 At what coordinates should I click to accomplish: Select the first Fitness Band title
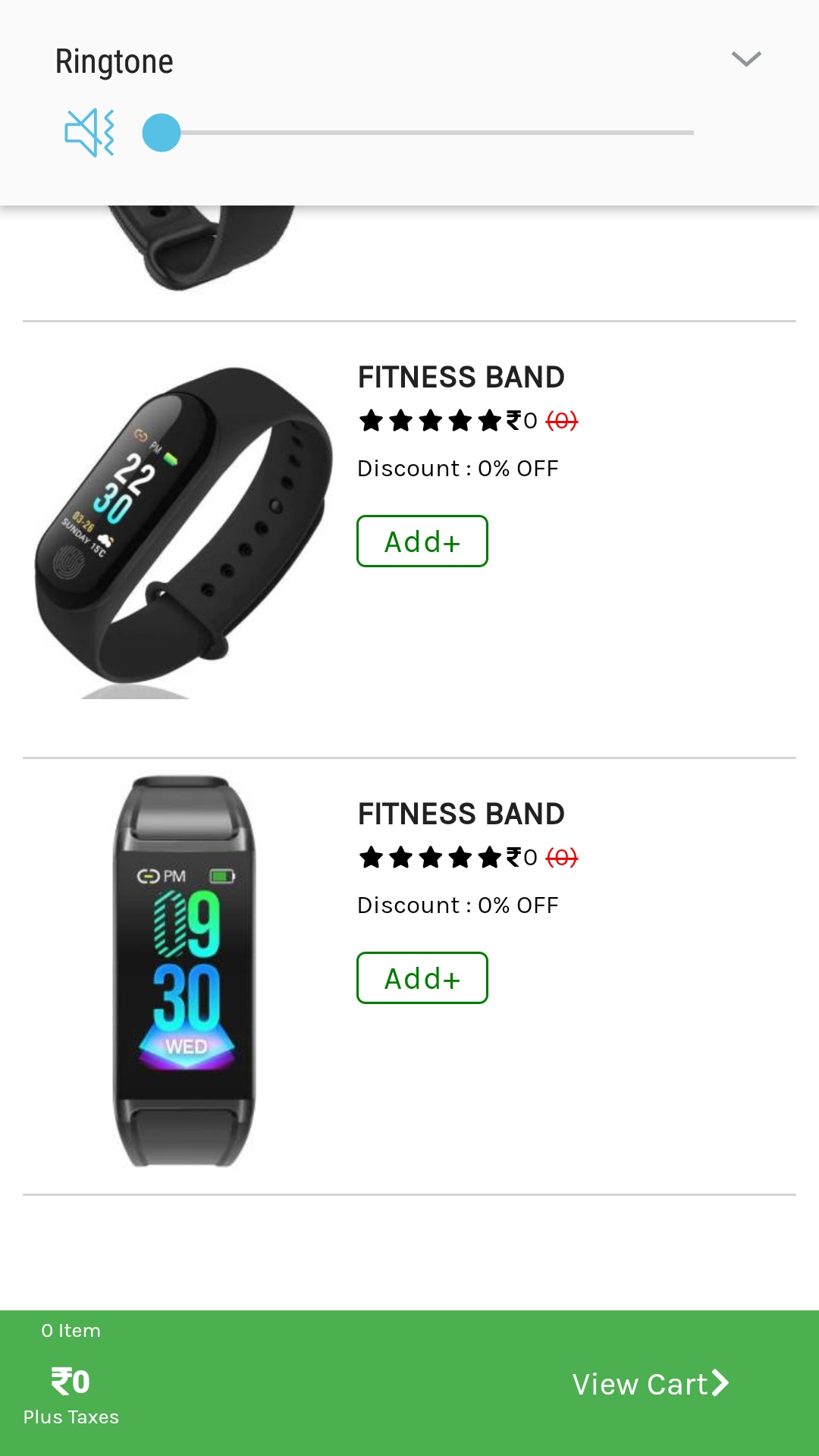(x=461, y=377)
